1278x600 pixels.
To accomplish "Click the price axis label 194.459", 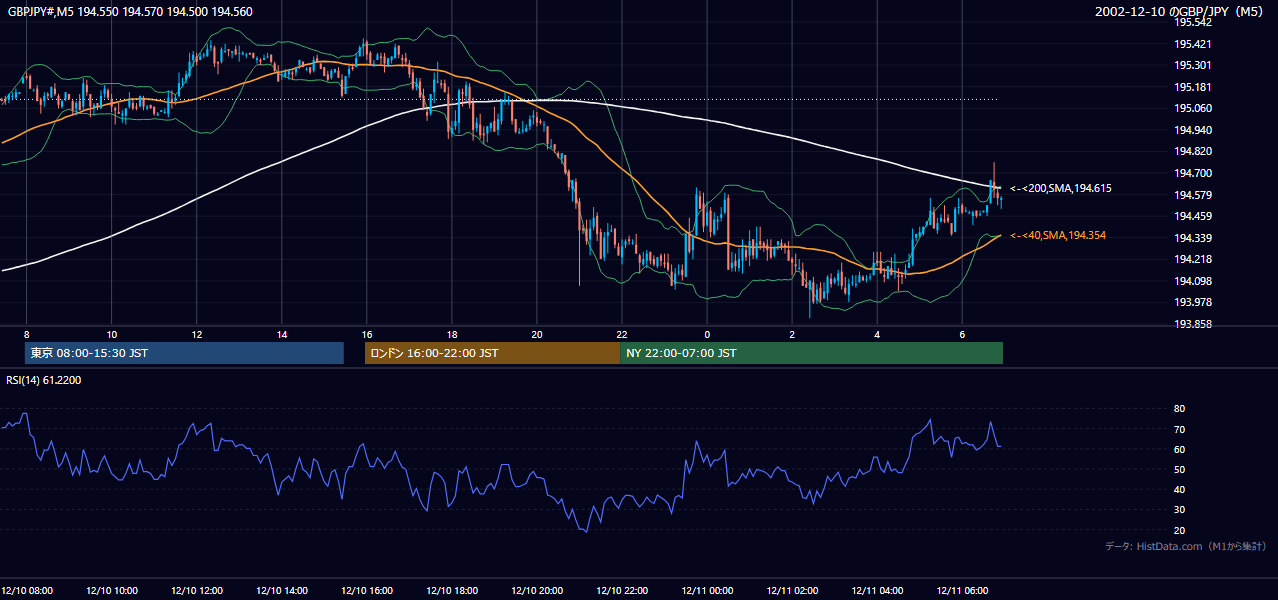I will [1192, 216].
